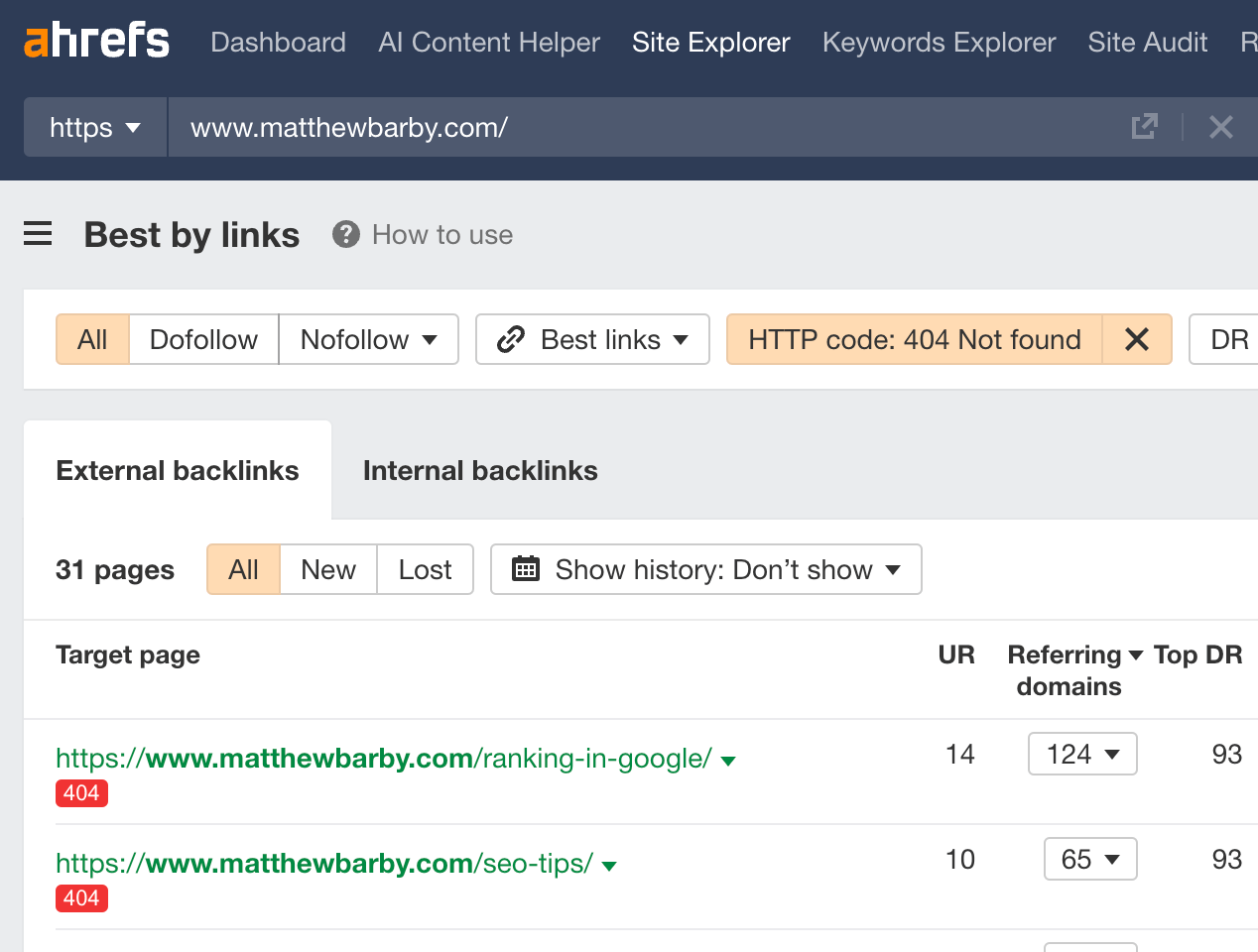Select the Dofollow filter
The height and width of the screenshot is (952, 1258).
coord(202,339)
